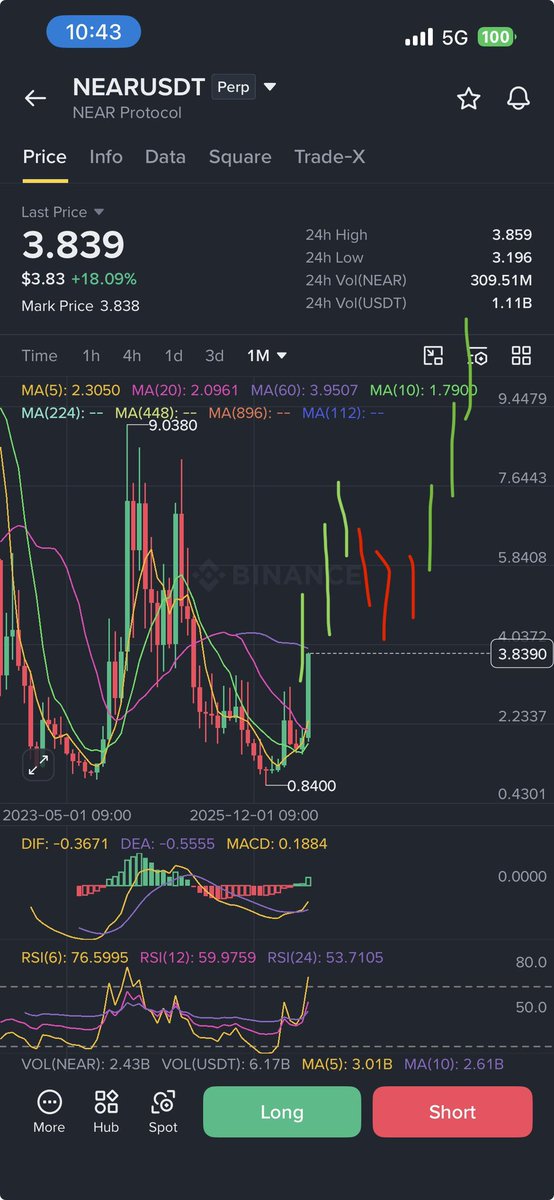Tap the Perp contract type badge
The width and height of the screenshot is (554, 1200).
coord(234,87)
